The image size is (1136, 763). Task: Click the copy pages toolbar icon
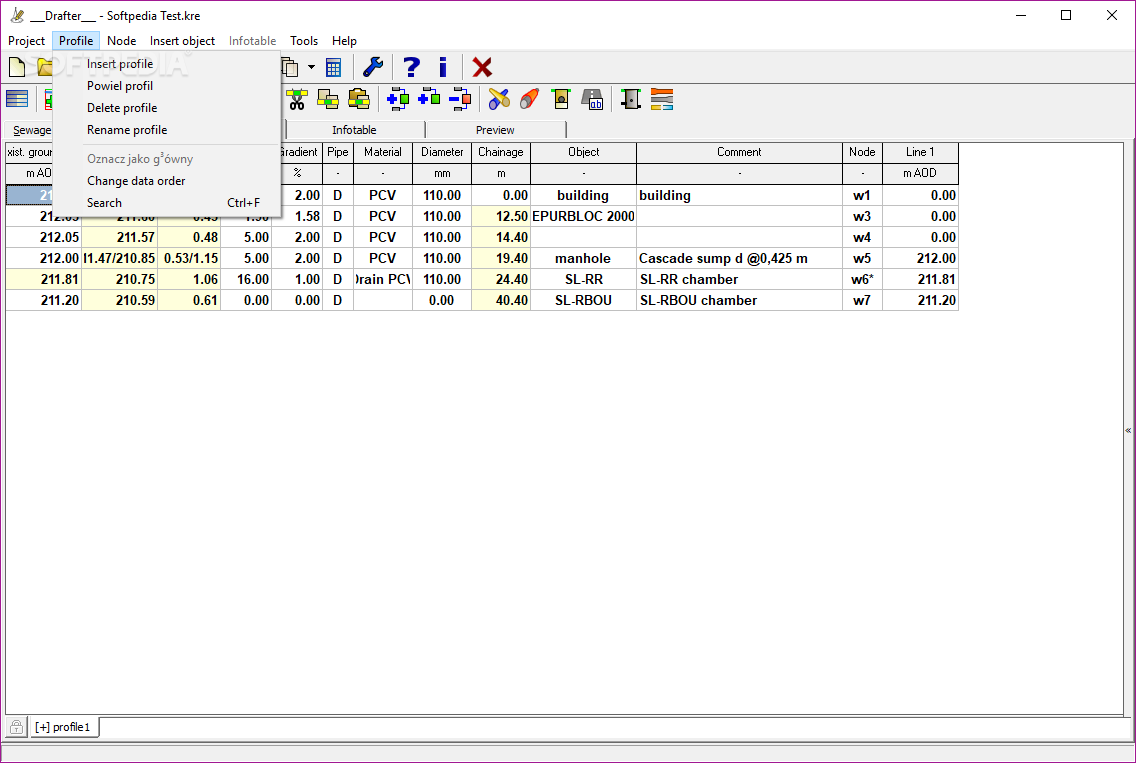pyautogui.click(x=291, y=67)
